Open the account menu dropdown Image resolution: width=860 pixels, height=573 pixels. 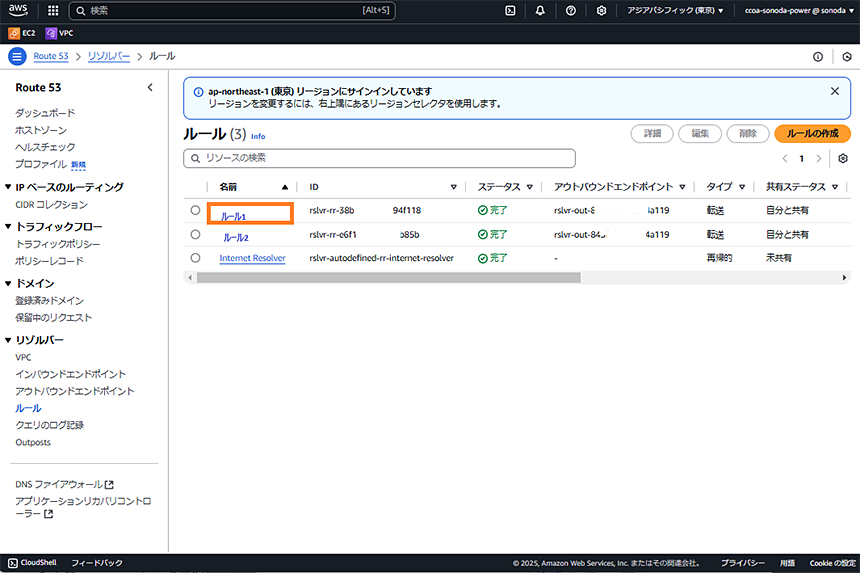click(799, 10)
